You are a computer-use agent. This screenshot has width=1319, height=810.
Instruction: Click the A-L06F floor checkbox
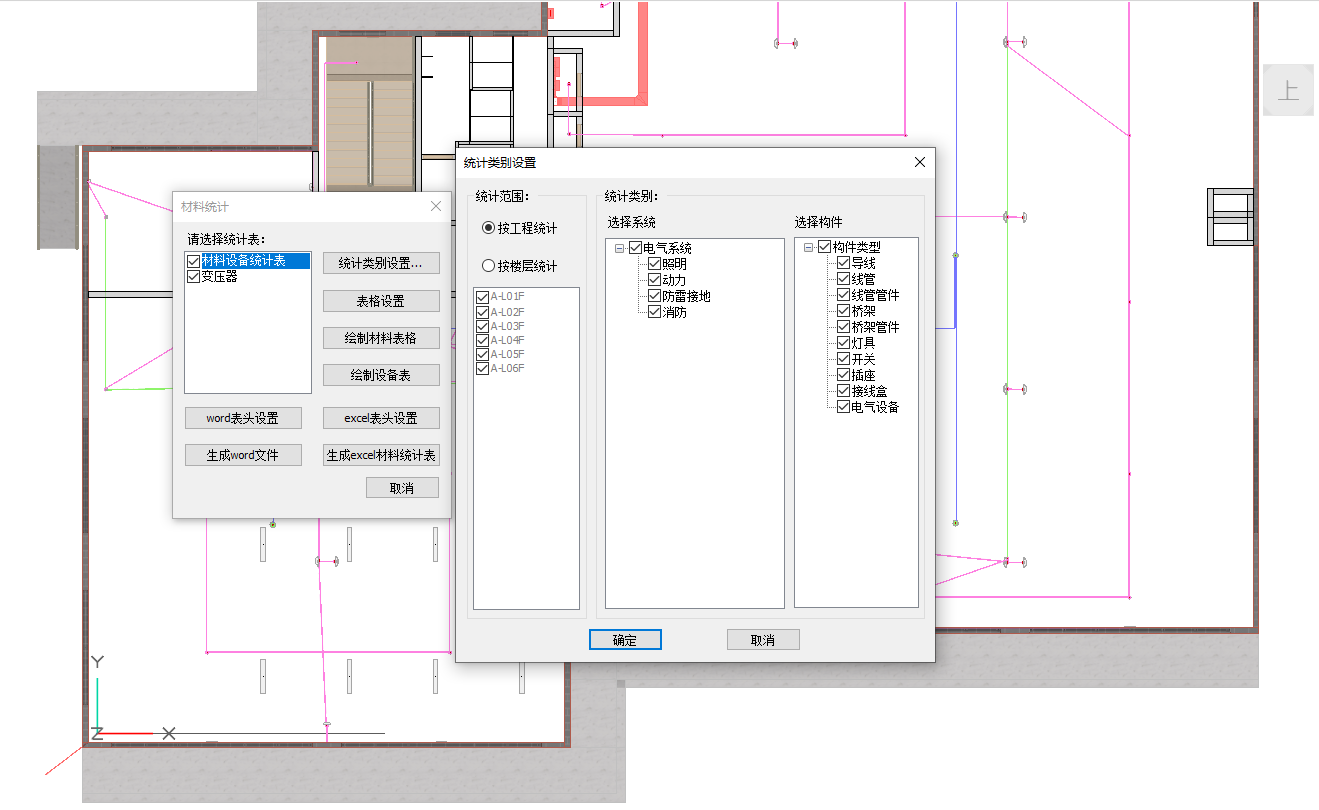pos(483,368)
